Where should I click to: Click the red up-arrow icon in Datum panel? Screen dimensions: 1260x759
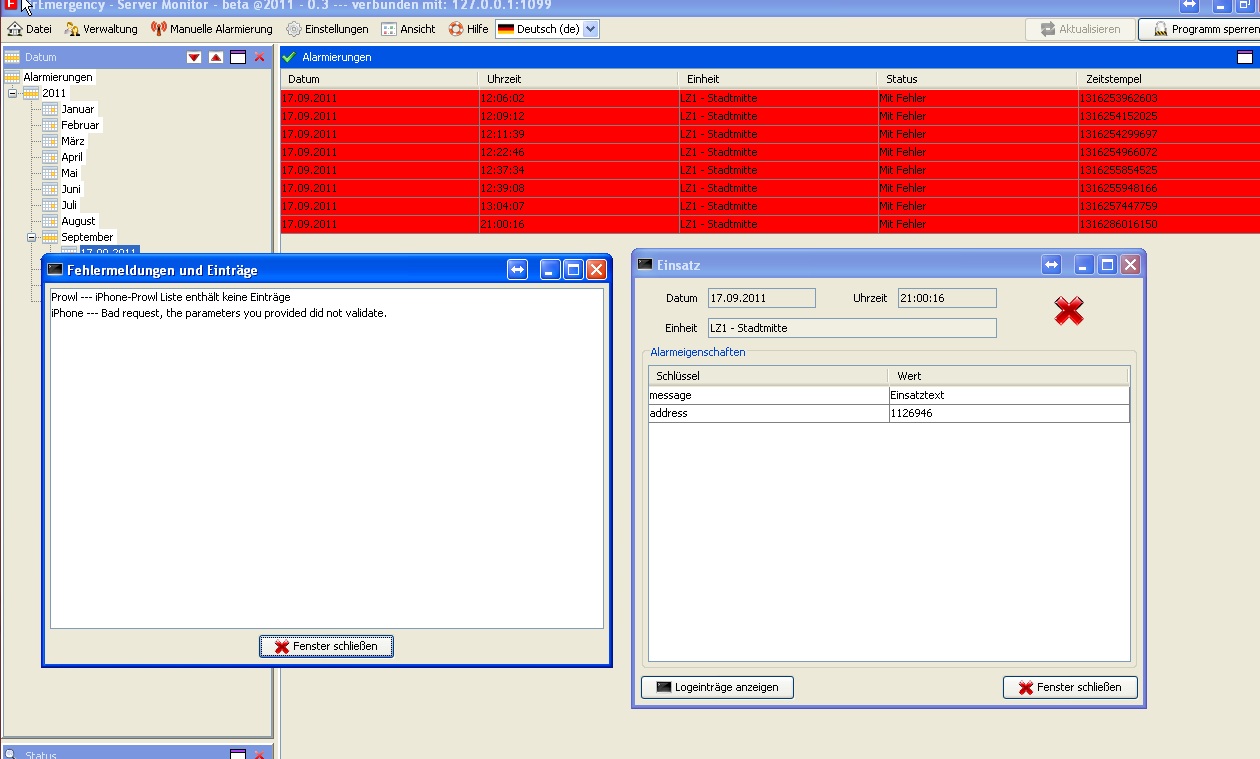click(x=216, y=57)
